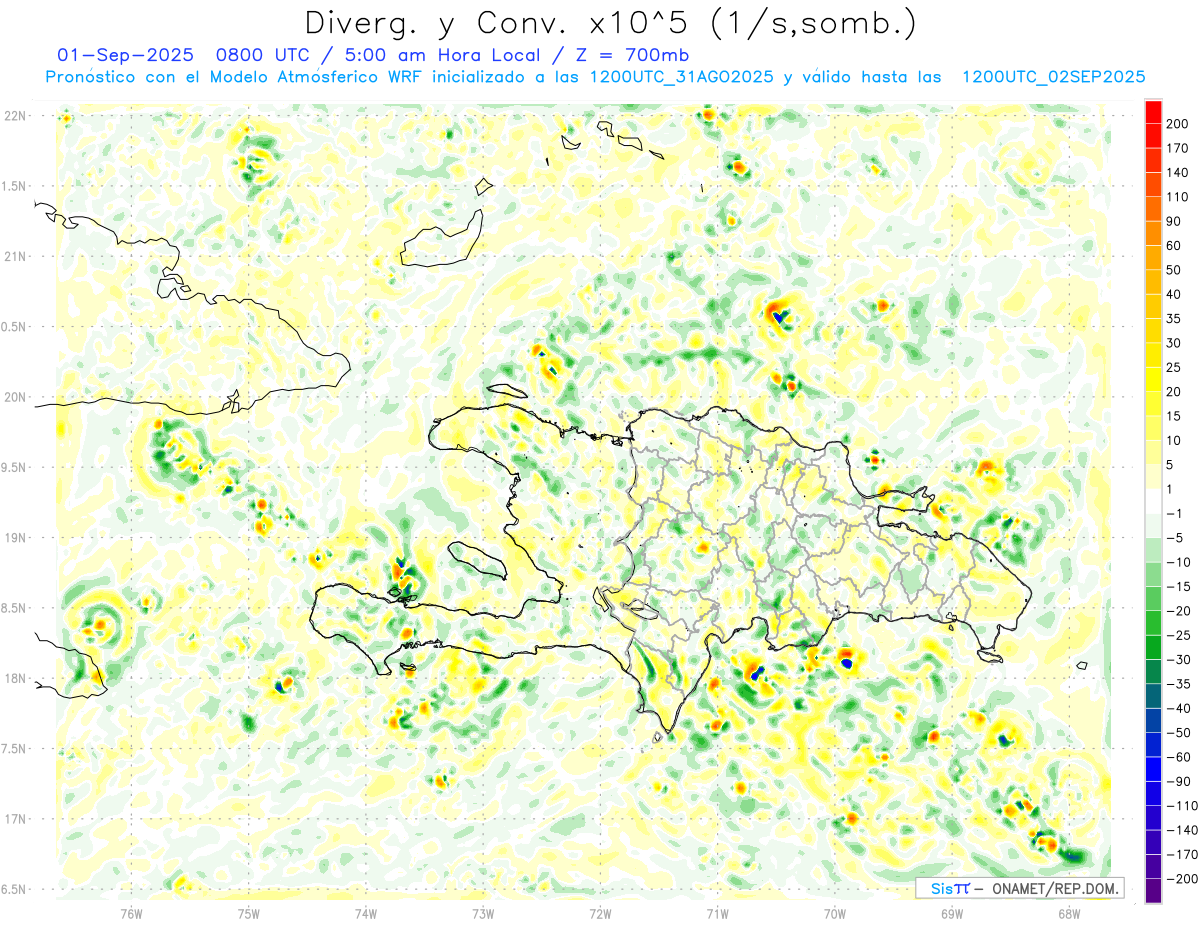This screenshot has height=927, width=1200.
Task: Click the 18N latitude label
Action: click(x=15, y=679)
